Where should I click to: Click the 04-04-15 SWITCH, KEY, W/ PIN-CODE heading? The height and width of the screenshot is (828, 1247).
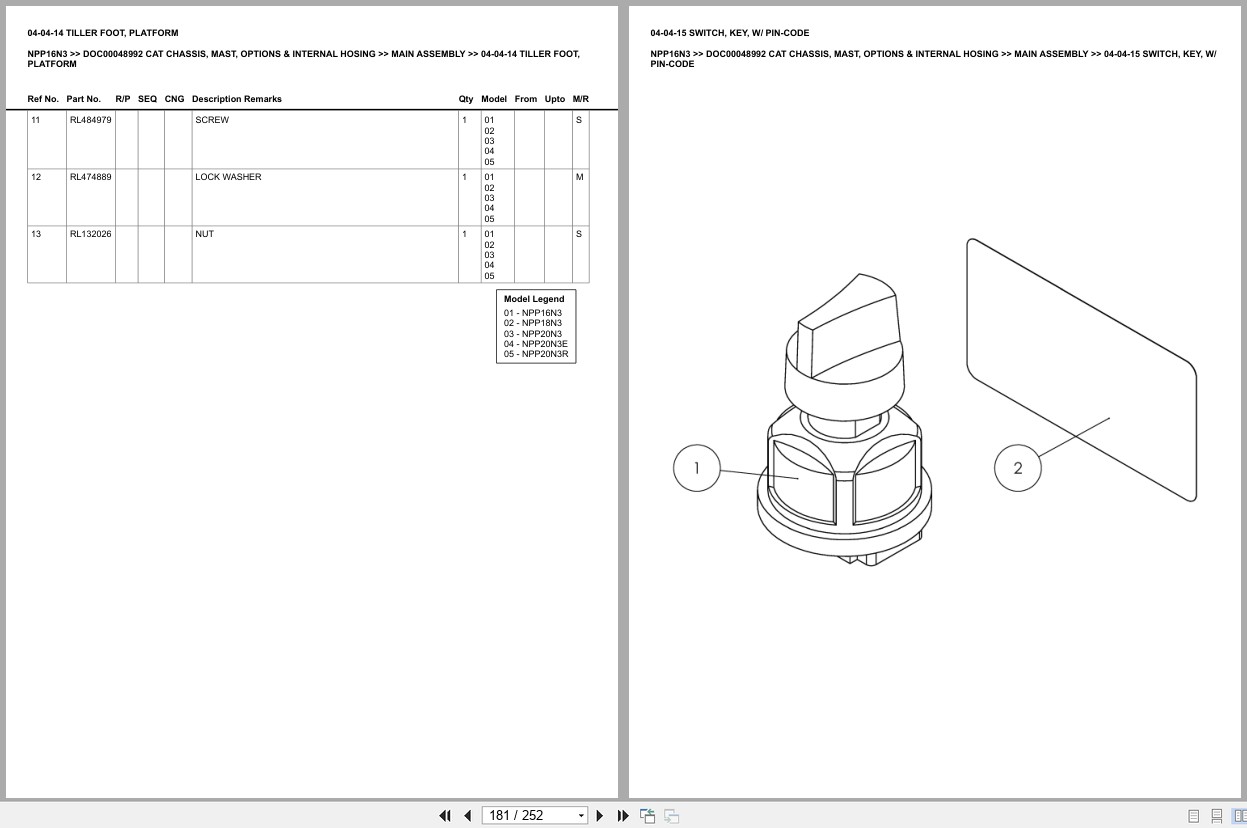(730, 33)
